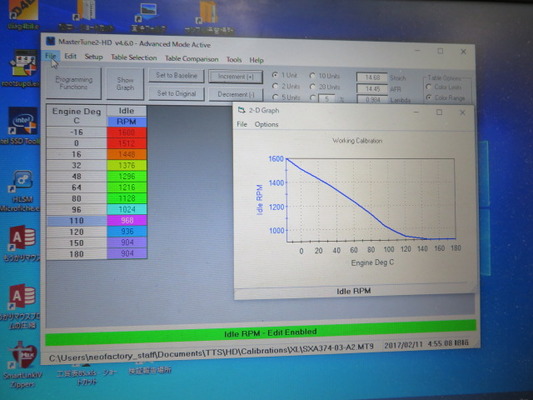Viewport: 533px width, 400px height.
Task: Open the Intel SSD Toolbox desktop icon
Action: (x=22, y=126)
